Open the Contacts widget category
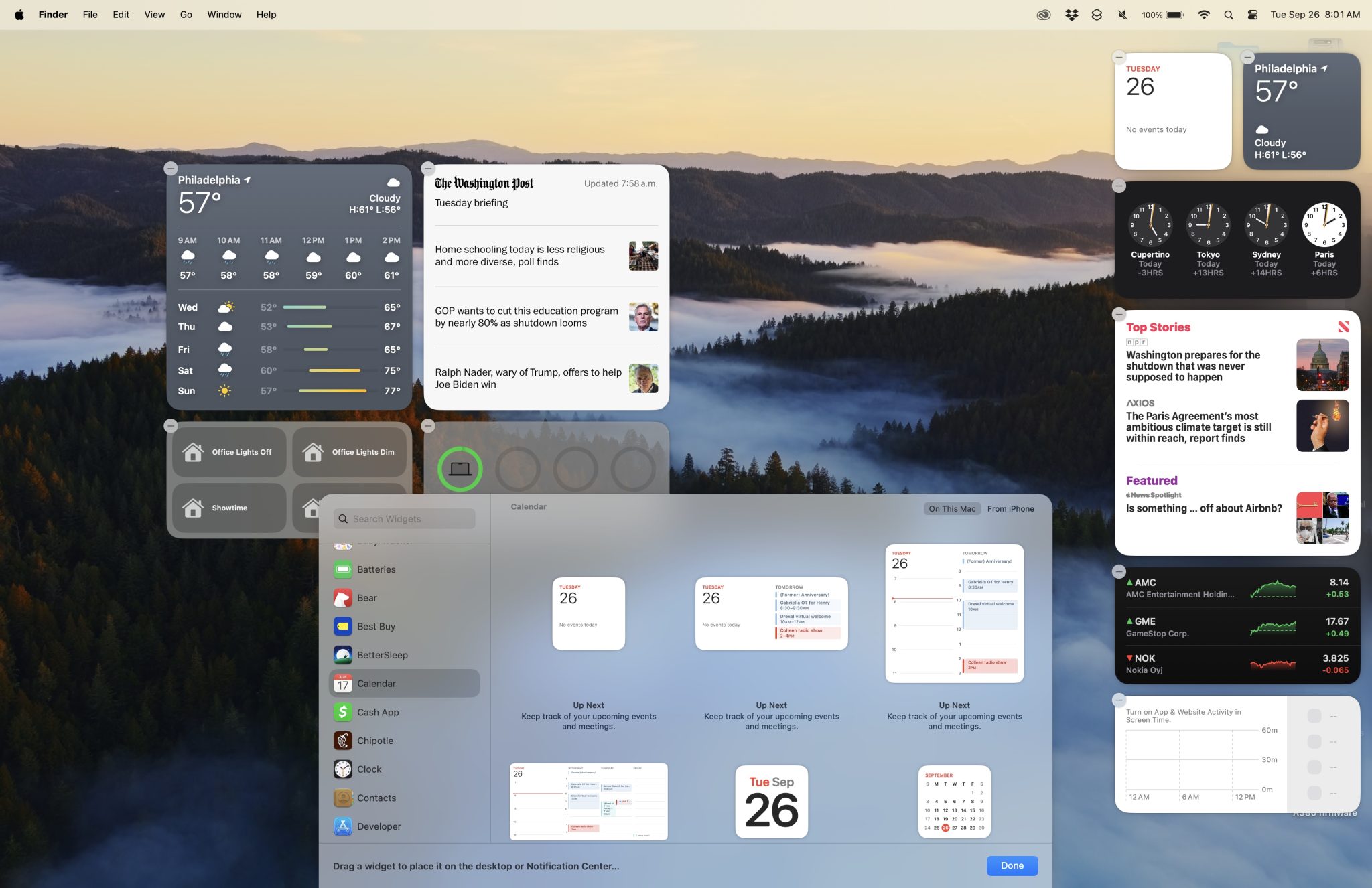The width and height of the screenshot is (1372, 888). (x=376, y=798)
